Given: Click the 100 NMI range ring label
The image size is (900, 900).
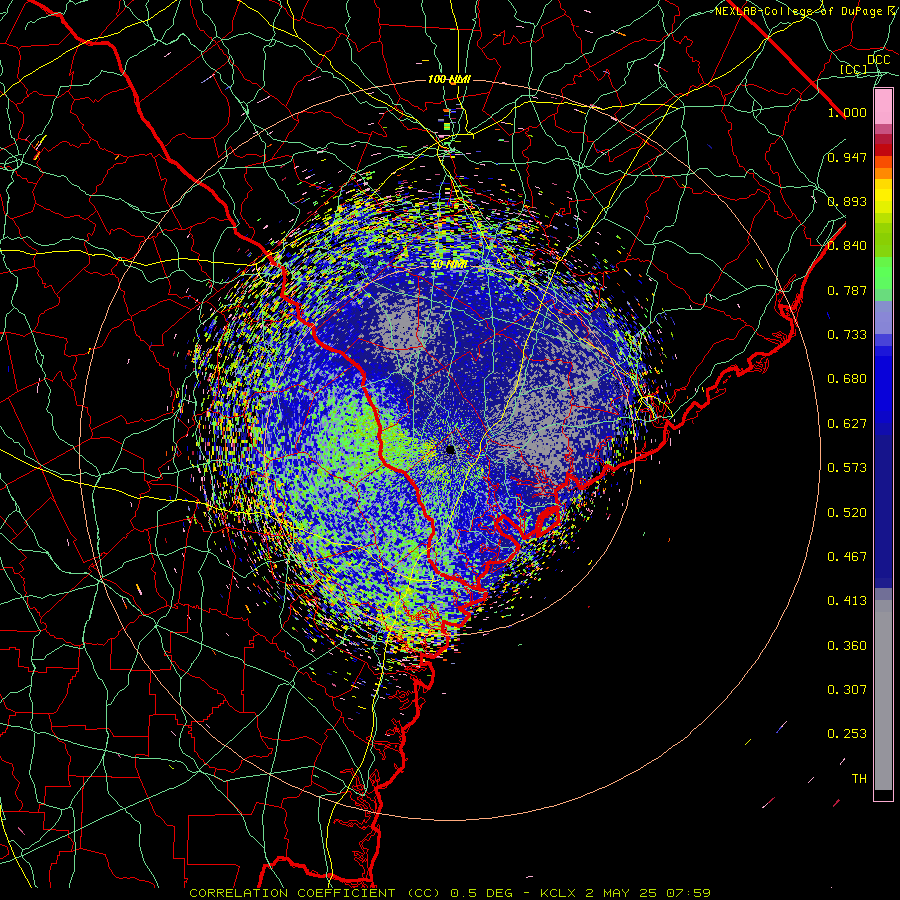Looking at the screenshot, I should [449, 79].
